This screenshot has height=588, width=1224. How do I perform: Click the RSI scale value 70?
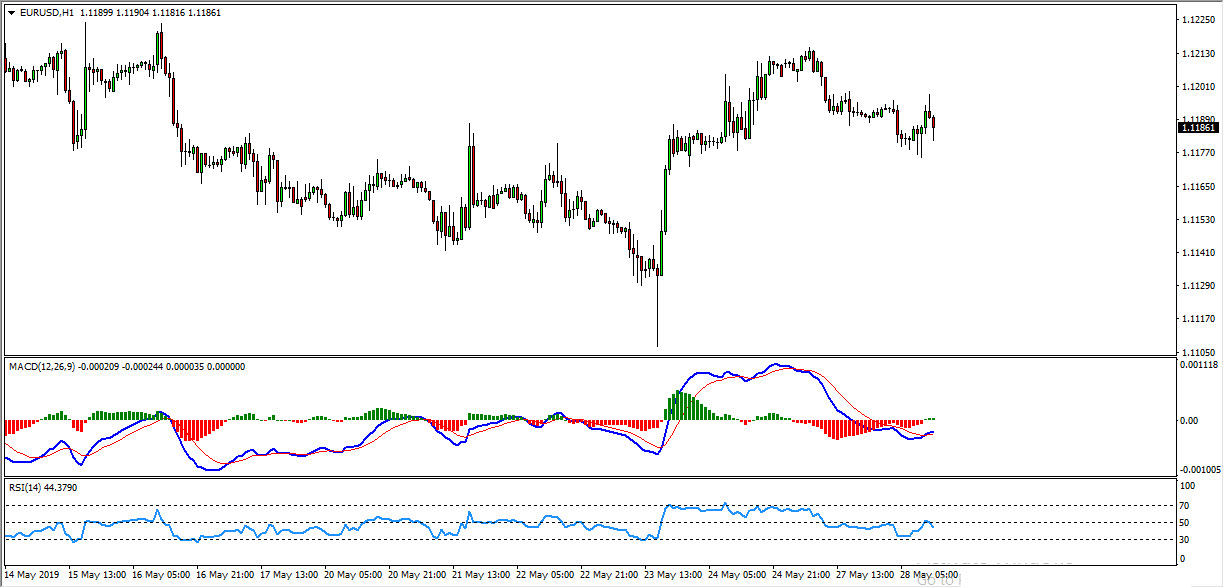coord(1186,506)
